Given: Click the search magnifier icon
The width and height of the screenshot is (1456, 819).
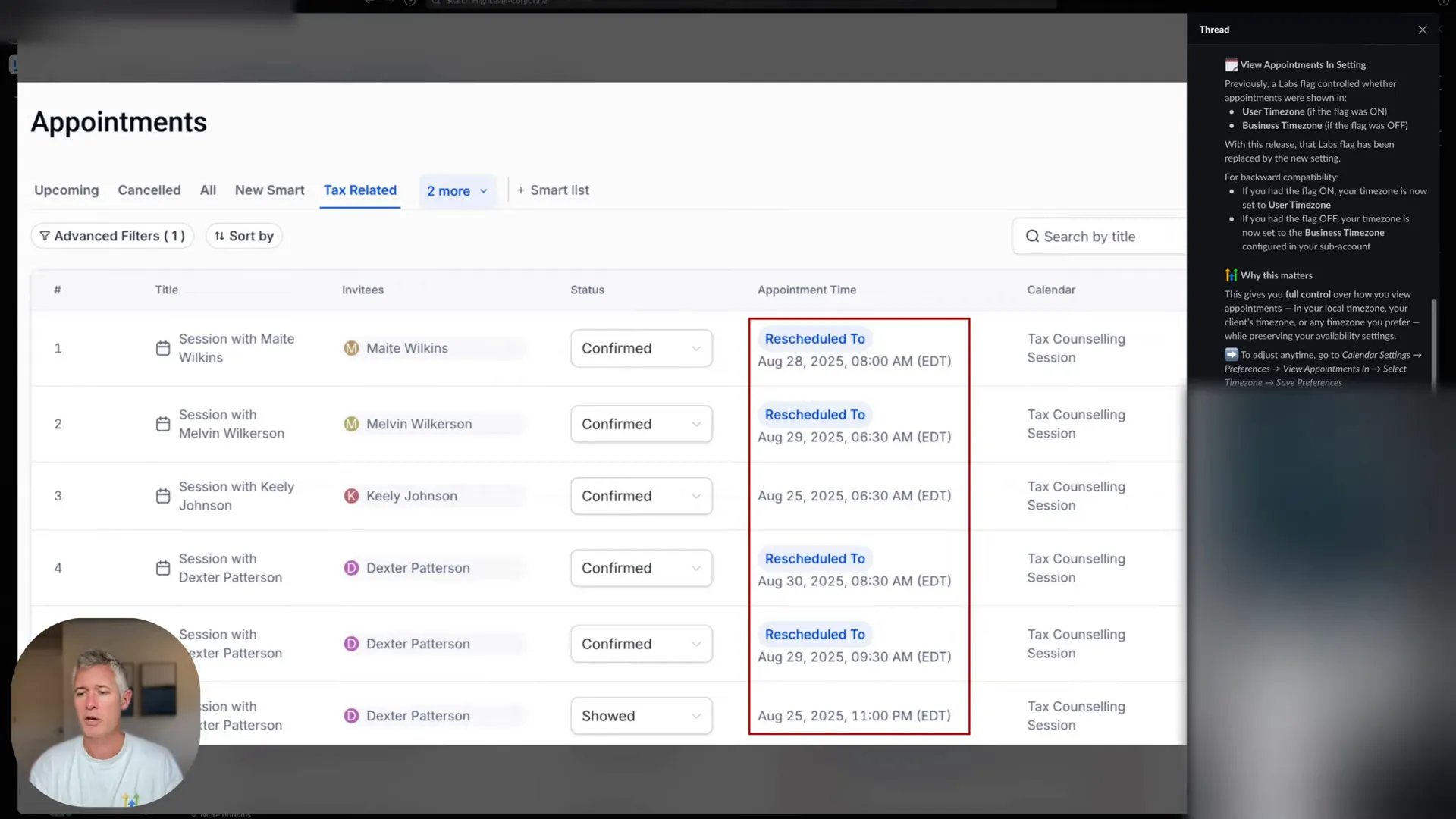Looking at the screenshot, I should (1032, 237).
